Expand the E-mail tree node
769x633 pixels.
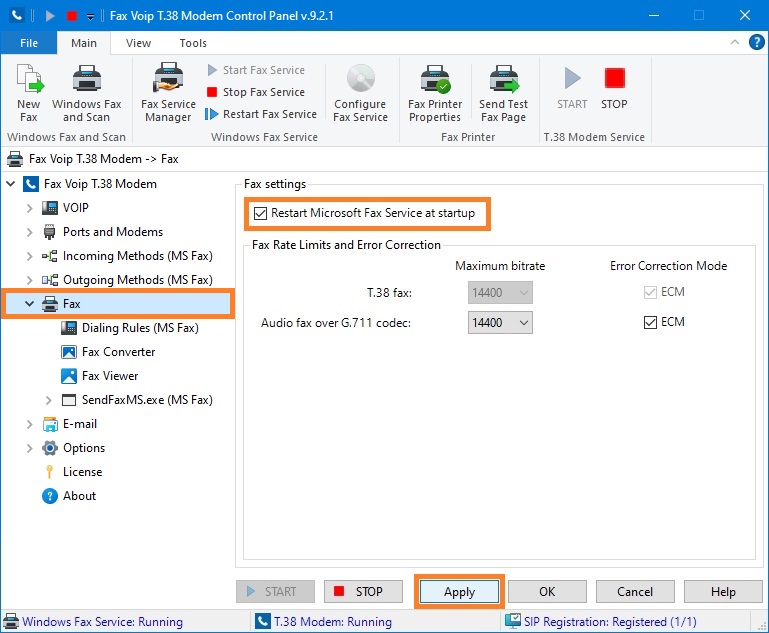29,424
